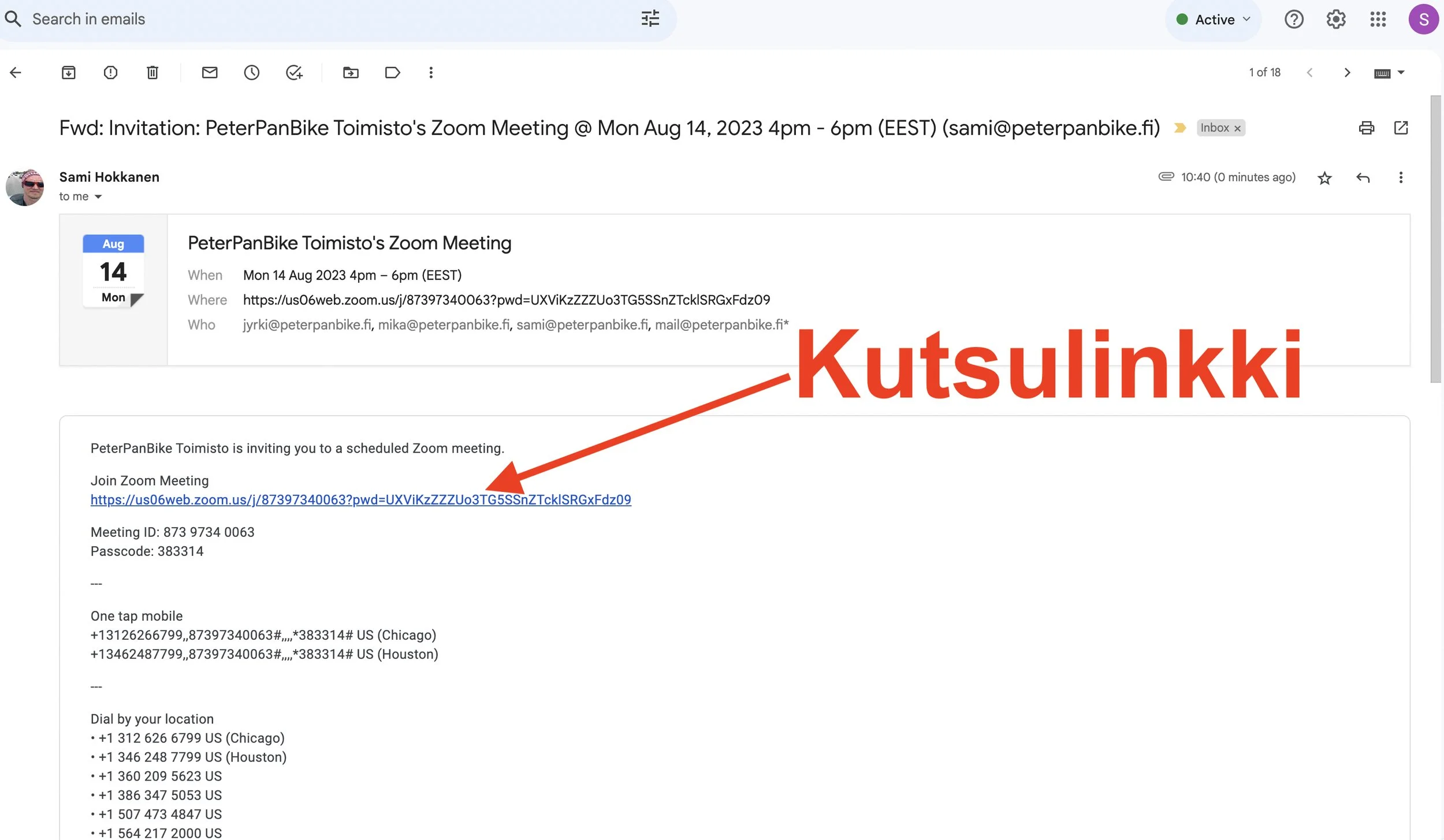This screenshot has width=1444, height=840.
Task: Open the Active status dropdown
Action: (x=1214, y=20)
